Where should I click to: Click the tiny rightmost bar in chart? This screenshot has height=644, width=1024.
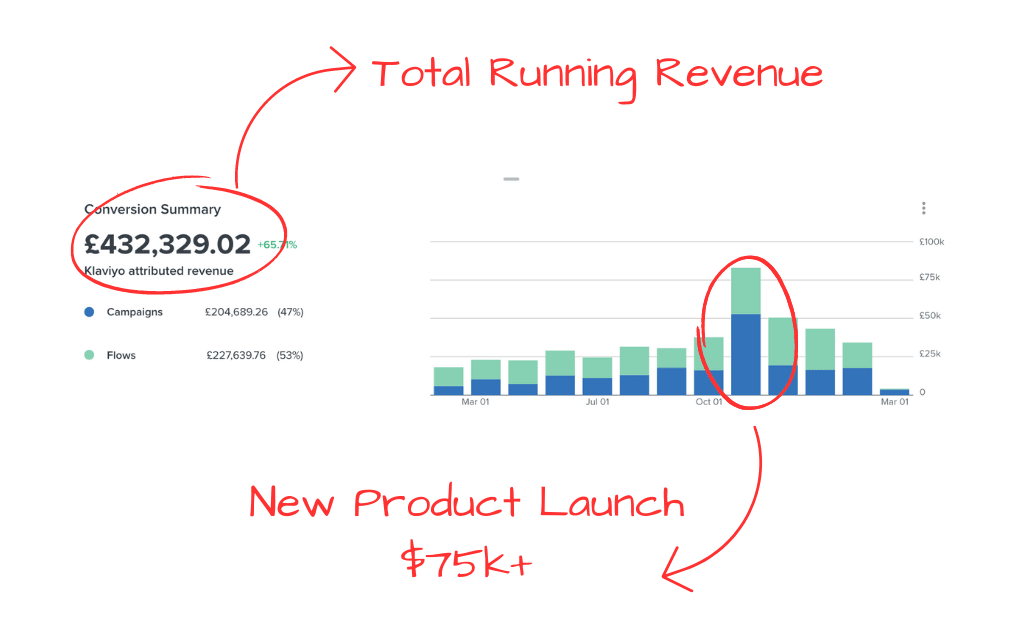894,391
